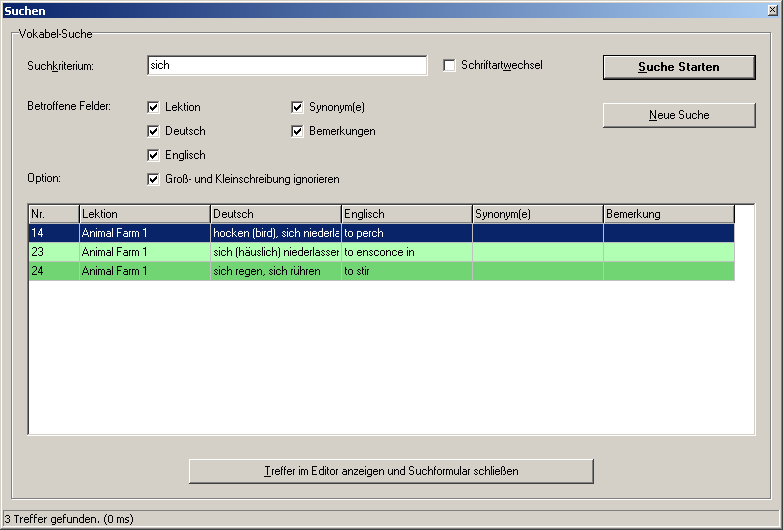Toggle Groß- und Kleinschreibung ignorieren option
783x530 pixels.
point(154,179)
